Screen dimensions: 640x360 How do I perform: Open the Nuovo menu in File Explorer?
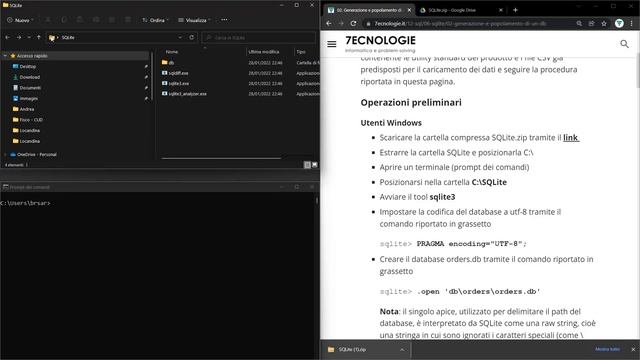click(20, 20)
